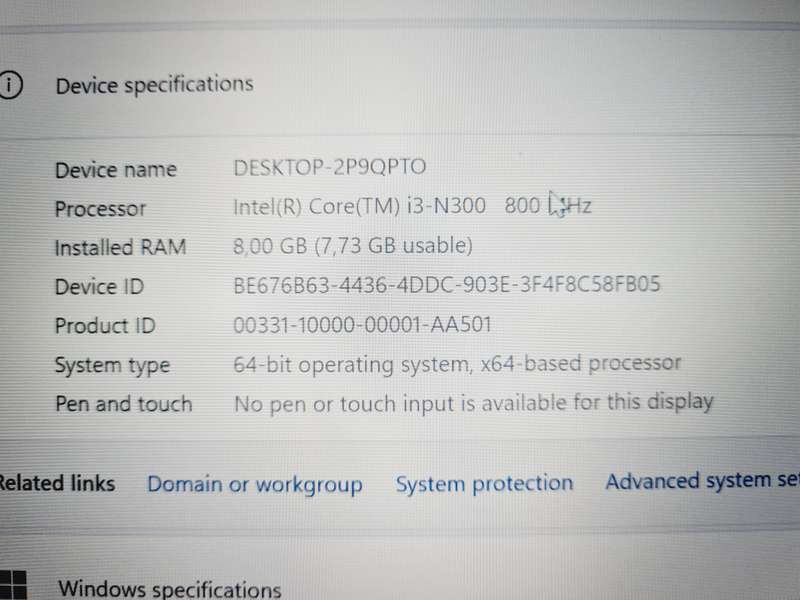Select Product ID value 00331-10000-00001-AA501
Viewport: 800px width, 600px height.
362,324
